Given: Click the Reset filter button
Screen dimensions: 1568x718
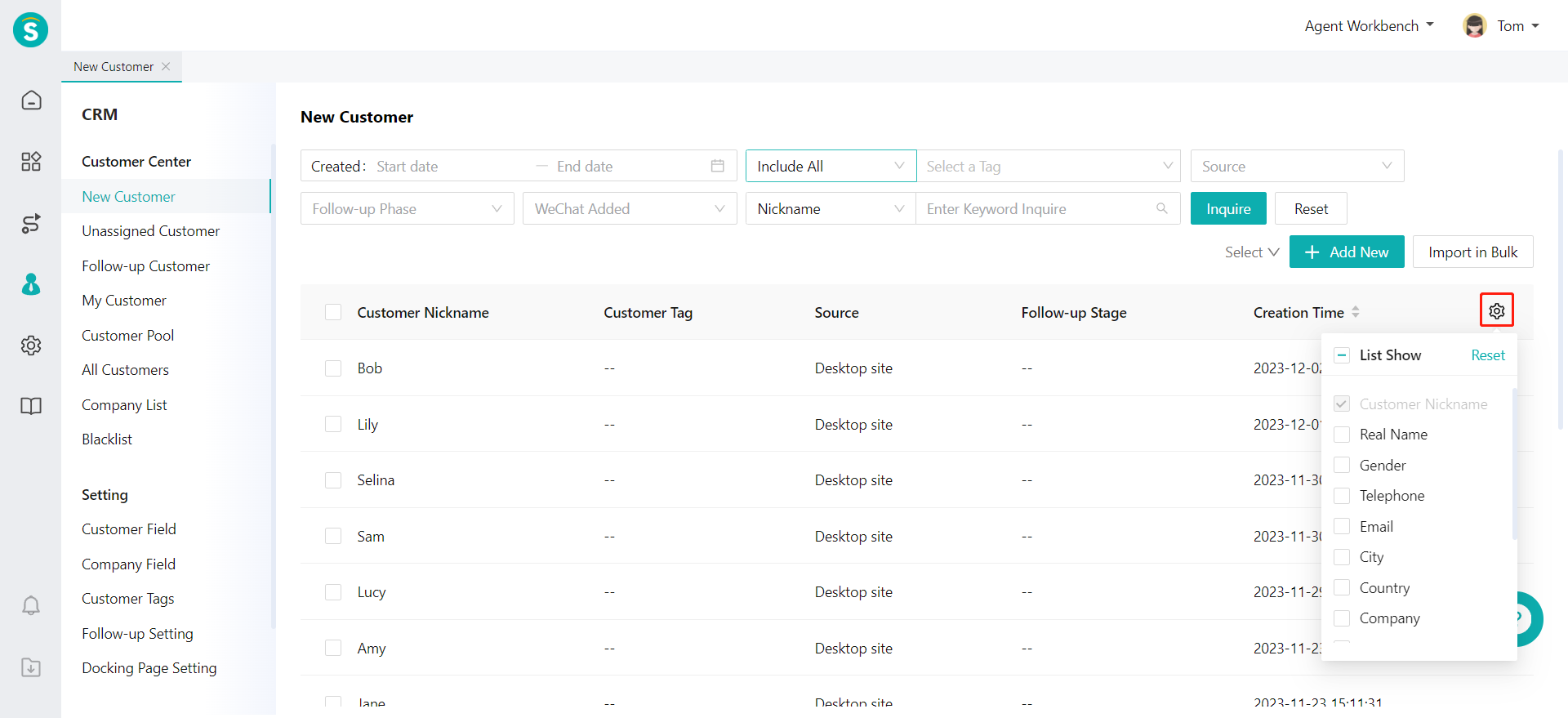Looking at the screenshot, I should [x=1311, y=208].
